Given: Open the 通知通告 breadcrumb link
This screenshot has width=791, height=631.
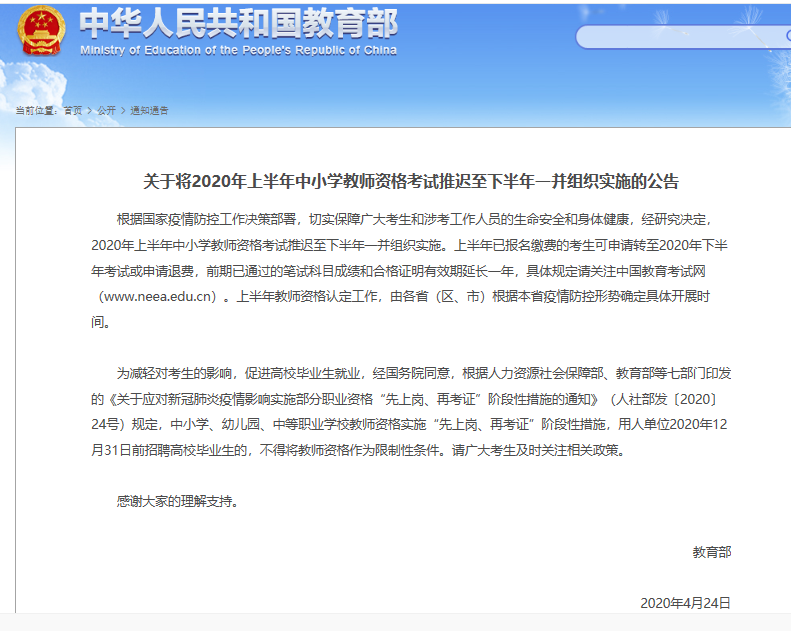Looking at the screenshot, I should coord(150,110).
